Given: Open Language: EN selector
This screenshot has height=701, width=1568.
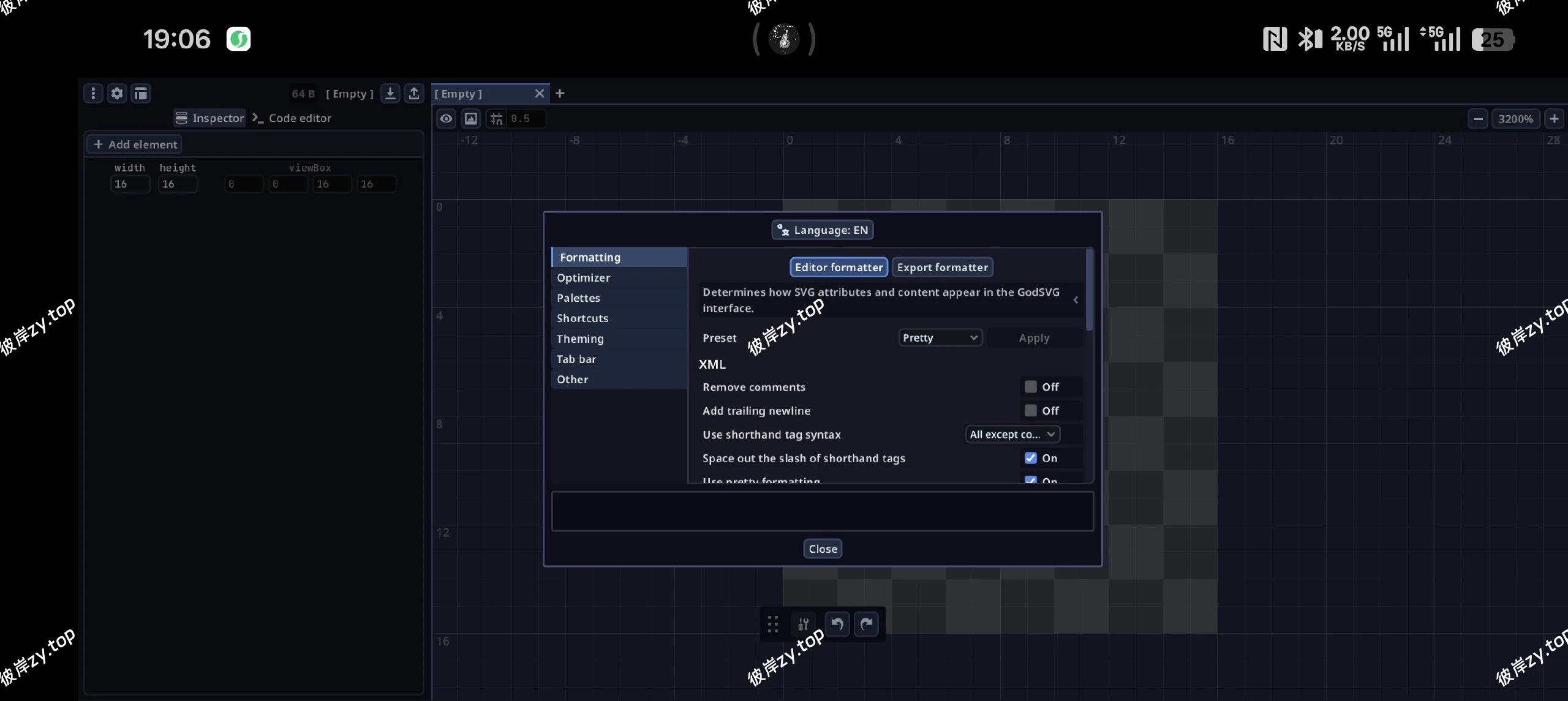Looking at the screenshot, I should tap(823, 230).
